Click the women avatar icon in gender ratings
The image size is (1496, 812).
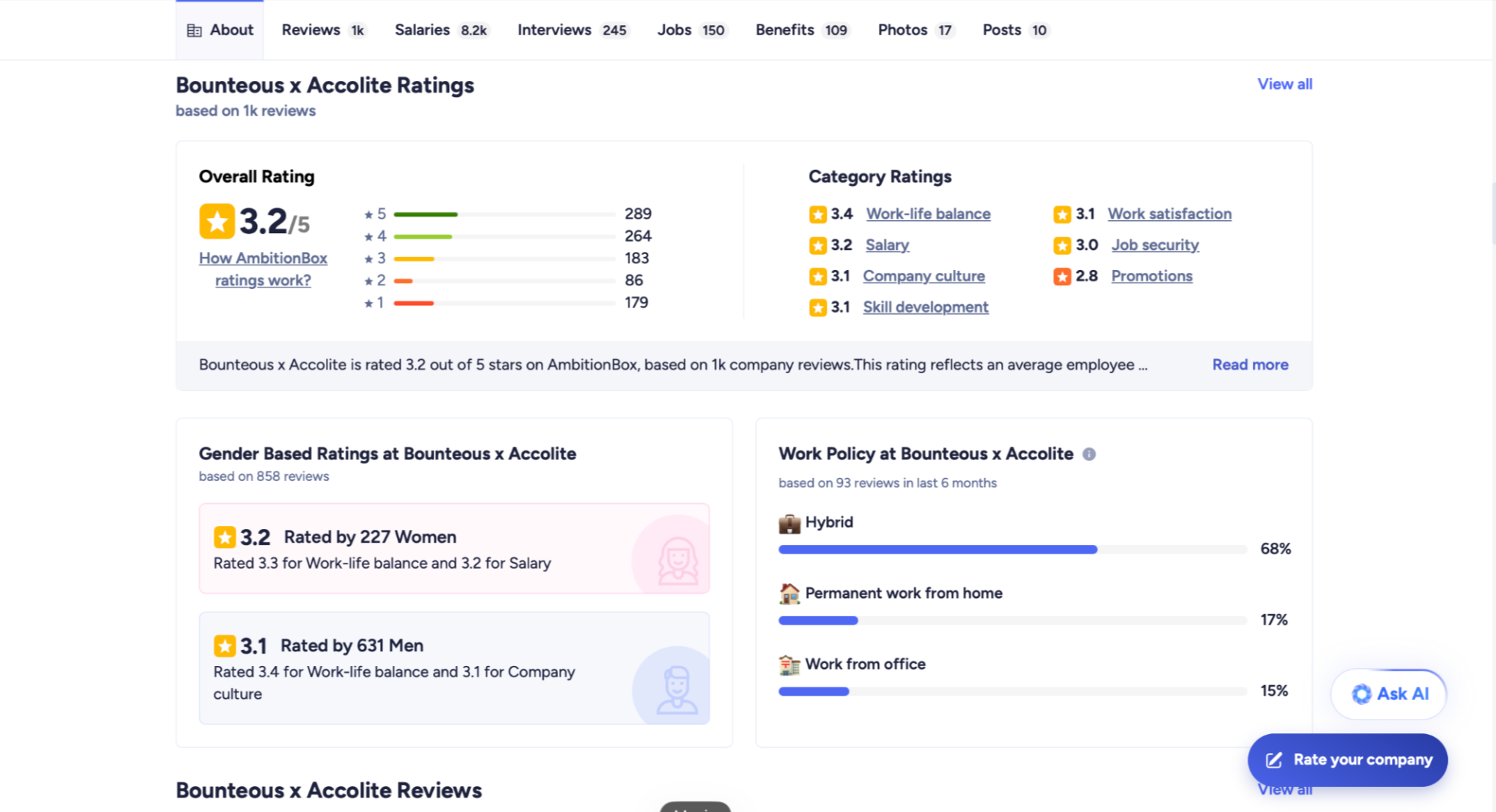click(677, 560)
